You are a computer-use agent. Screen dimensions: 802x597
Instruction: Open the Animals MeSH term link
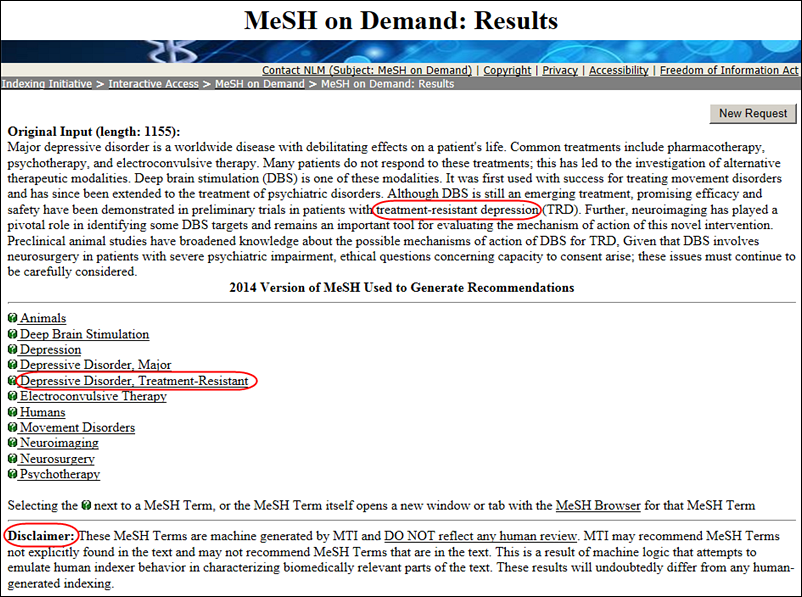pyautogui.click(x=43, y=318)
